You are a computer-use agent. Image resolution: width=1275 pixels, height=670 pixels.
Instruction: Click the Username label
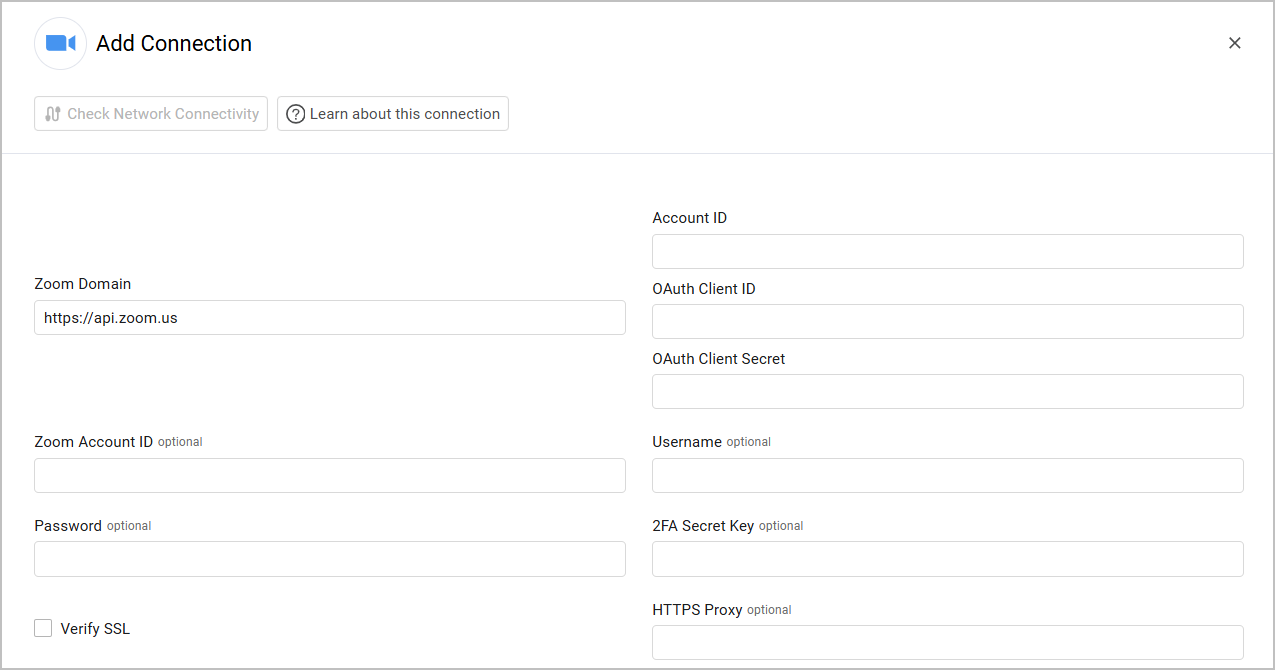click(687, 441)
